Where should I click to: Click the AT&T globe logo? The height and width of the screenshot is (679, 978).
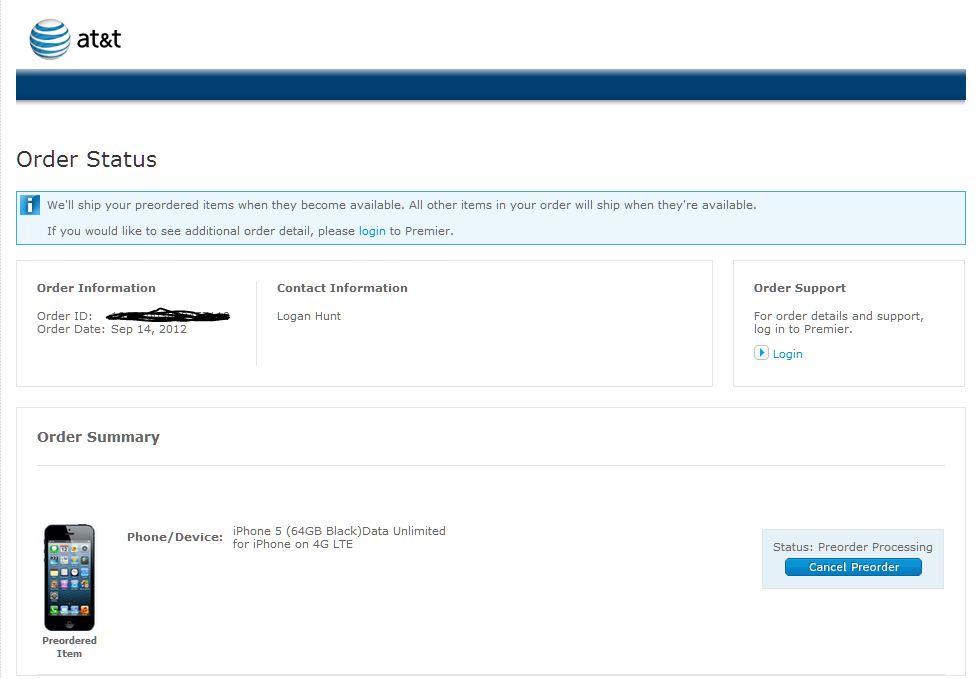[50, 39]
